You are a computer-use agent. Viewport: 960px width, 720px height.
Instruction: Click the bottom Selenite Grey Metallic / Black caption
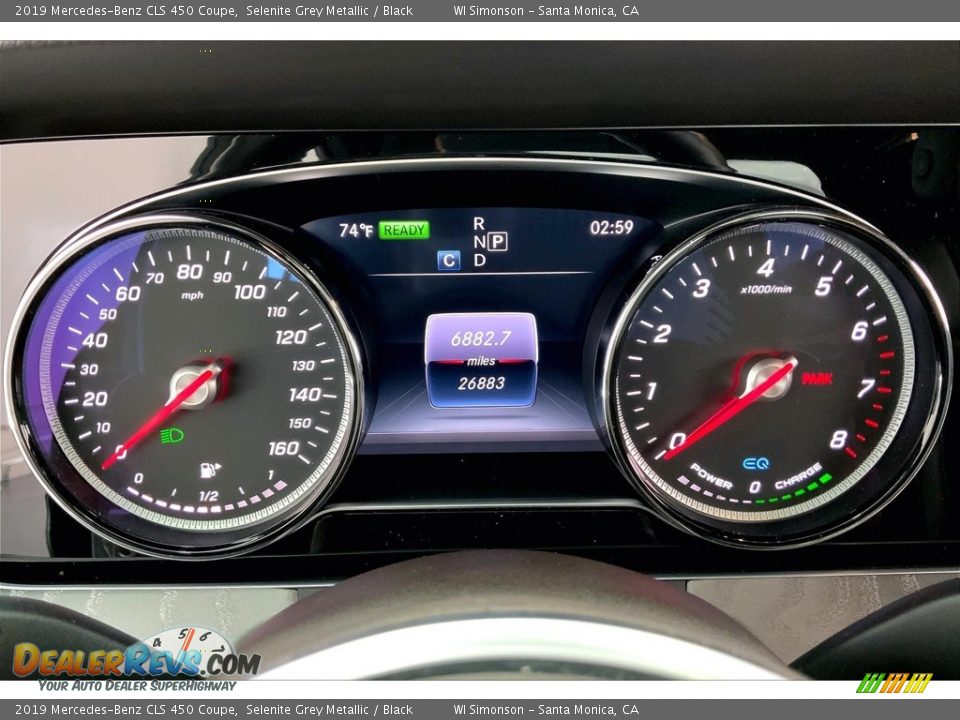[329, 710]
